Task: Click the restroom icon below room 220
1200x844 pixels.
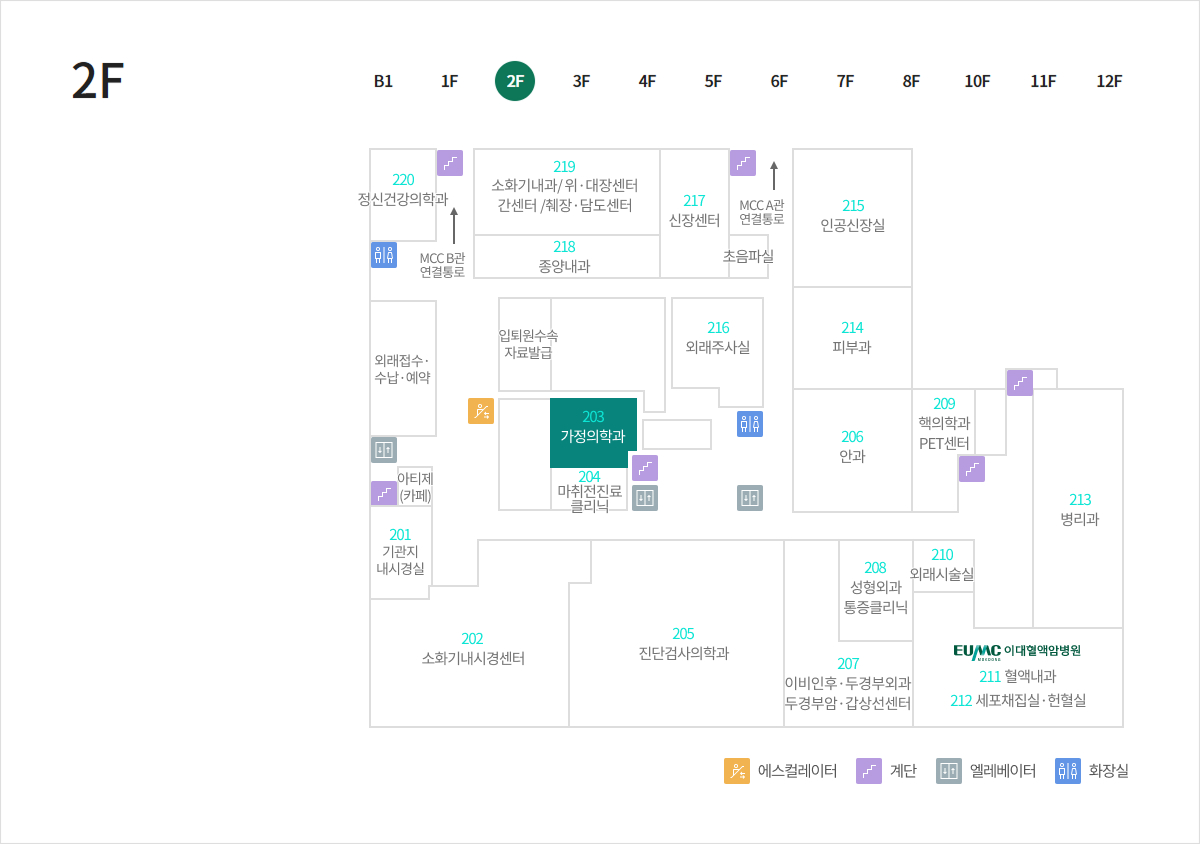Action: (384, 254)
